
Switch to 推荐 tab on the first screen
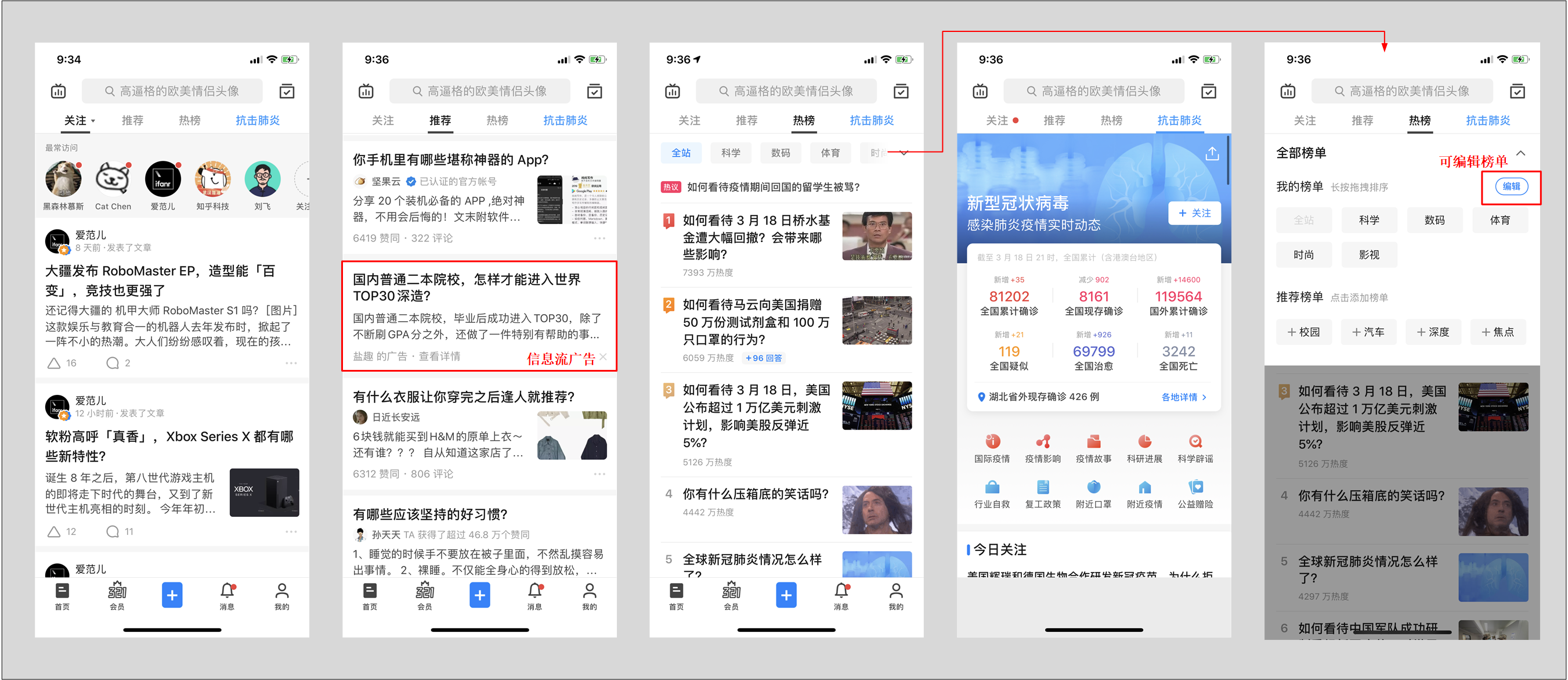(x=133, y=121)
